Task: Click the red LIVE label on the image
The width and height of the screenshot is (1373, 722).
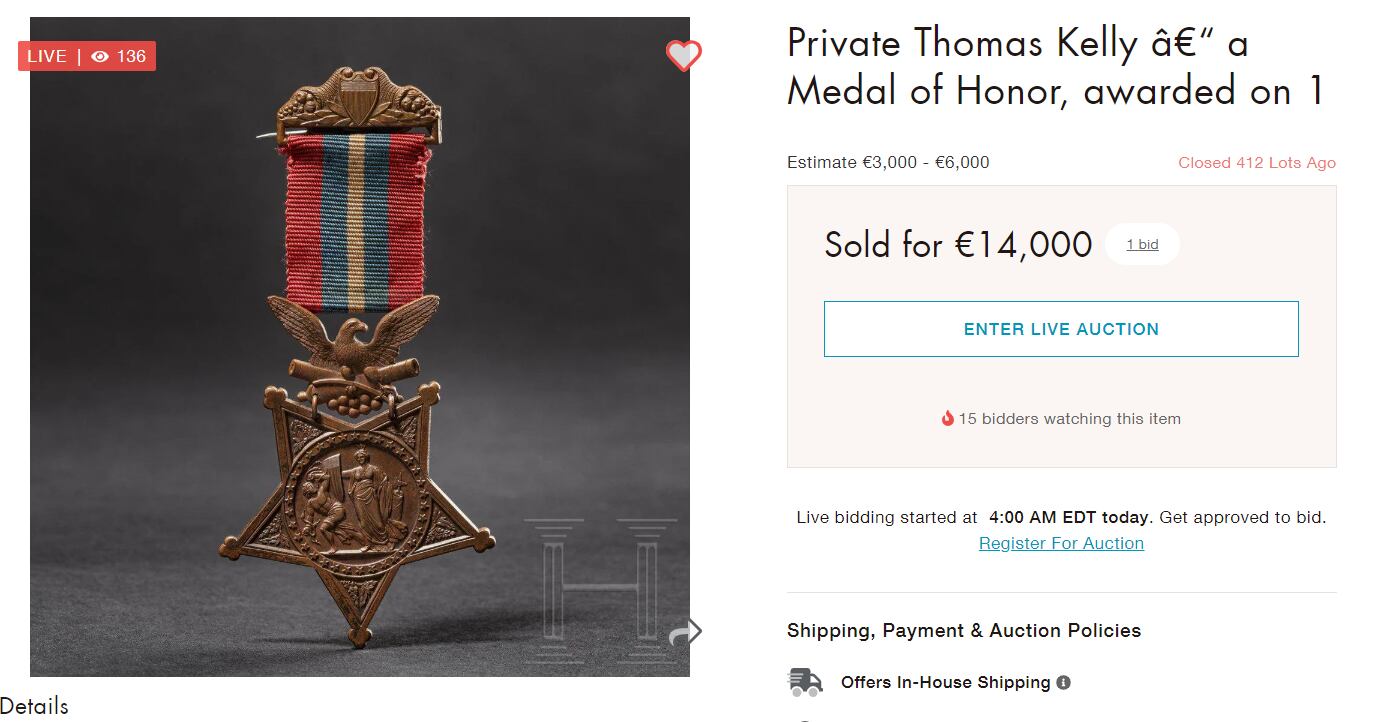Action: (47, 57)
